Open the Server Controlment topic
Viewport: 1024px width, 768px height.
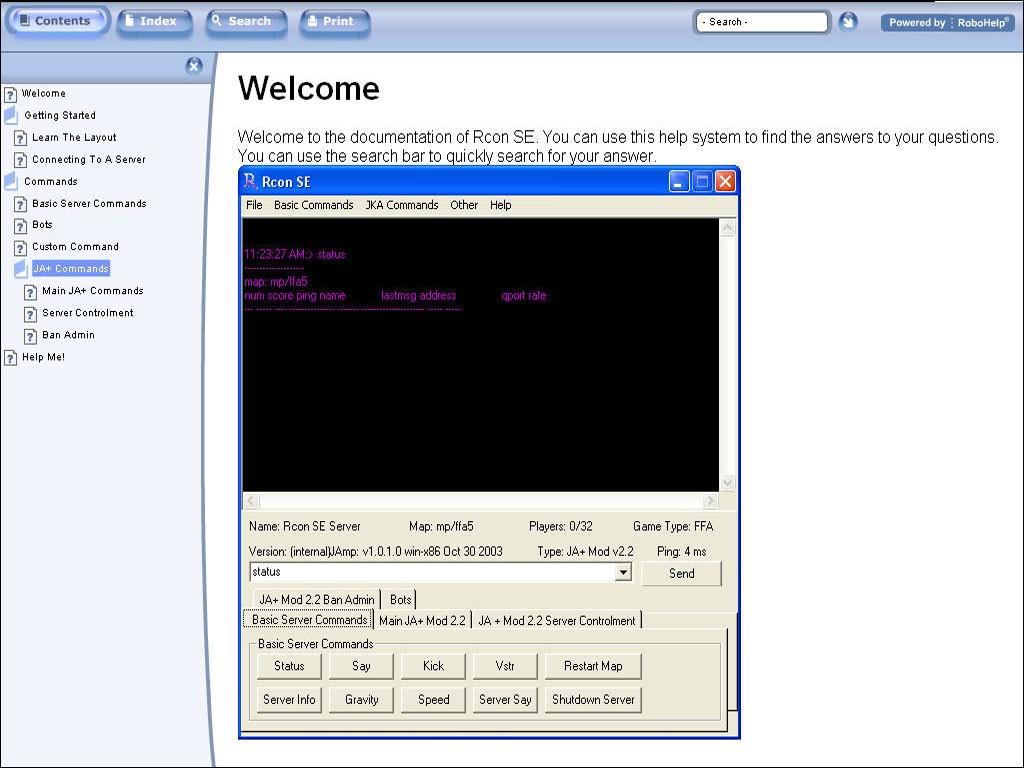tap(87, 313)
